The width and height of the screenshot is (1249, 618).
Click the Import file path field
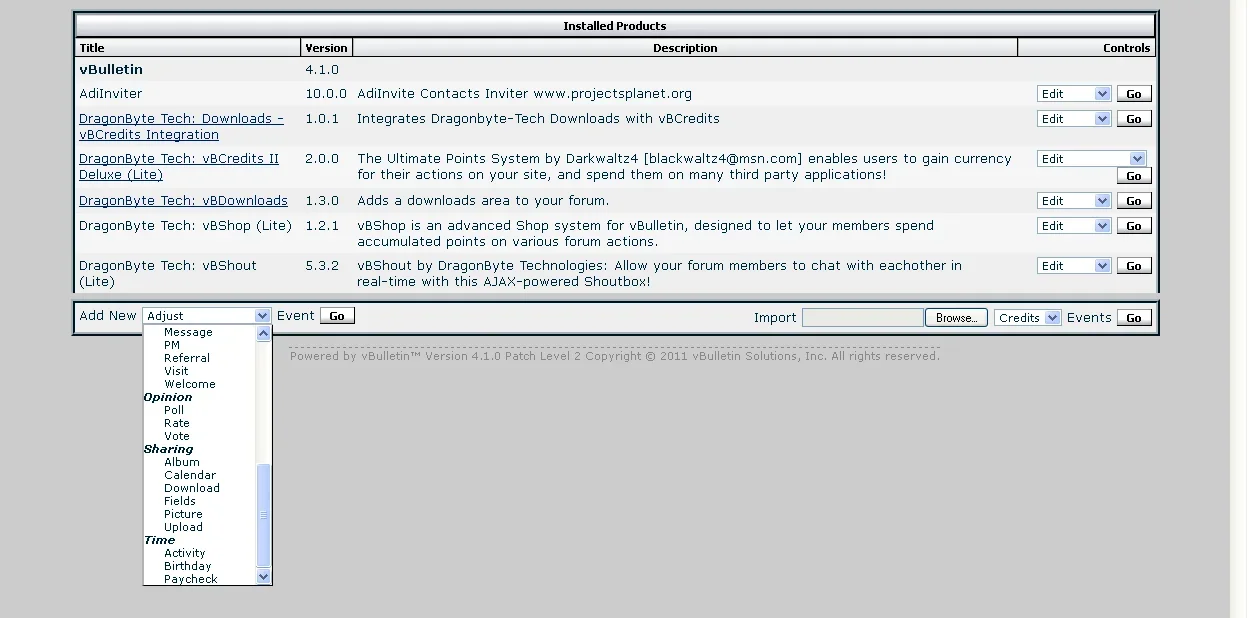[862, 318]
